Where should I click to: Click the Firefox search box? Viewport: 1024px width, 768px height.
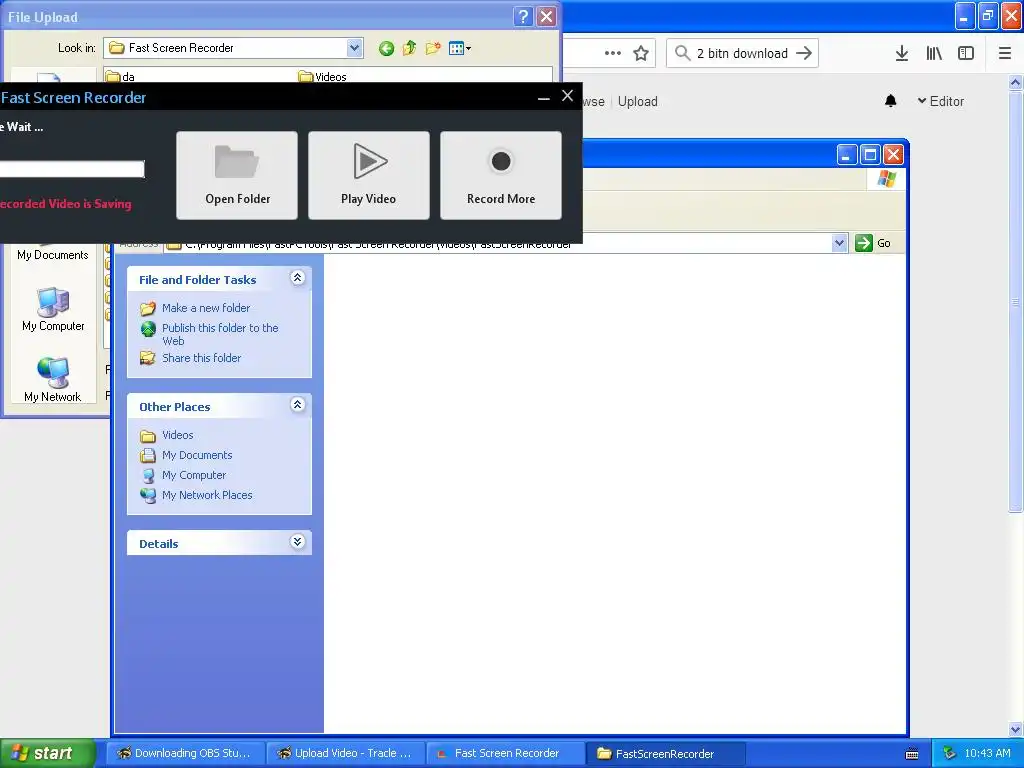tap(742, 54)
